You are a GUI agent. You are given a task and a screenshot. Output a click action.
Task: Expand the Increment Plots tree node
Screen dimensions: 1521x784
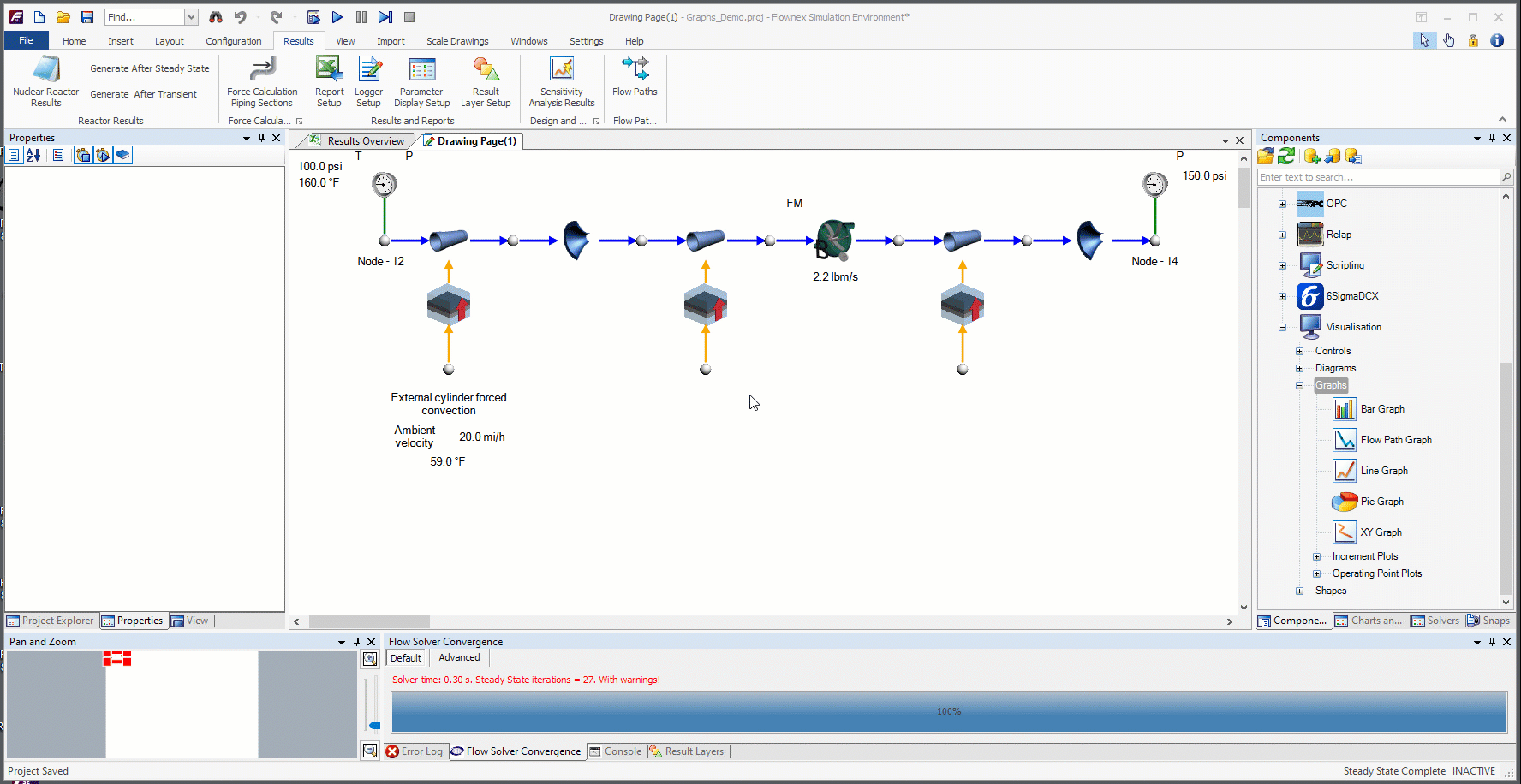pyautogui.click(x=1316, y=556)
